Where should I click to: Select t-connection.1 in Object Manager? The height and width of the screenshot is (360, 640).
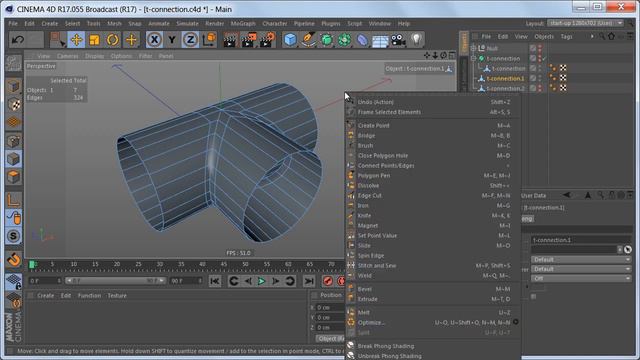pyautogui.click(x=505, y=78)
